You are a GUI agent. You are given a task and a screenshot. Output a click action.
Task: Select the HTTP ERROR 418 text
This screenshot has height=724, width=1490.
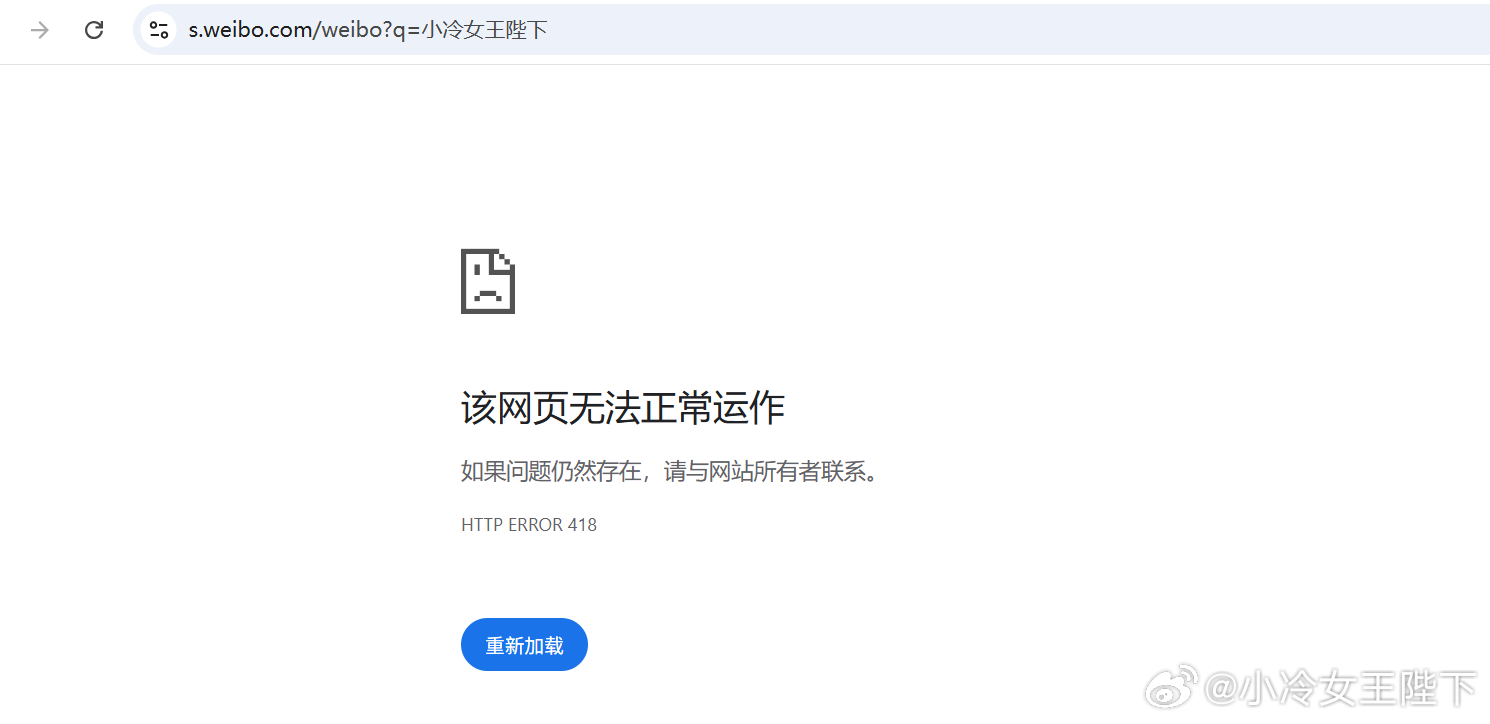pos(529,525)
